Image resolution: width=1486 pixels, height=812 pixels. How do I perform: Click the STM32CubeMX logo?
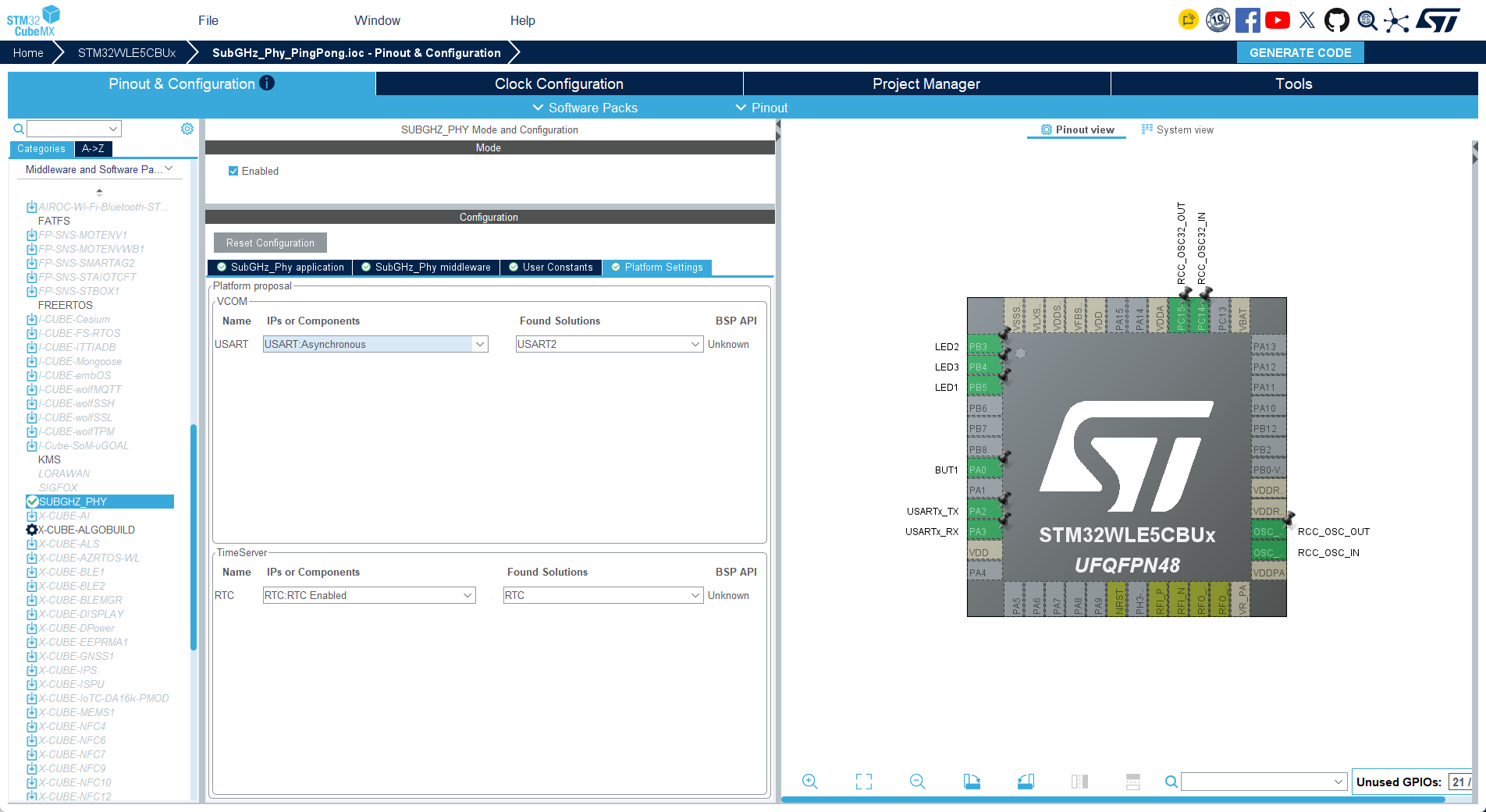click(x=34, y=20)
